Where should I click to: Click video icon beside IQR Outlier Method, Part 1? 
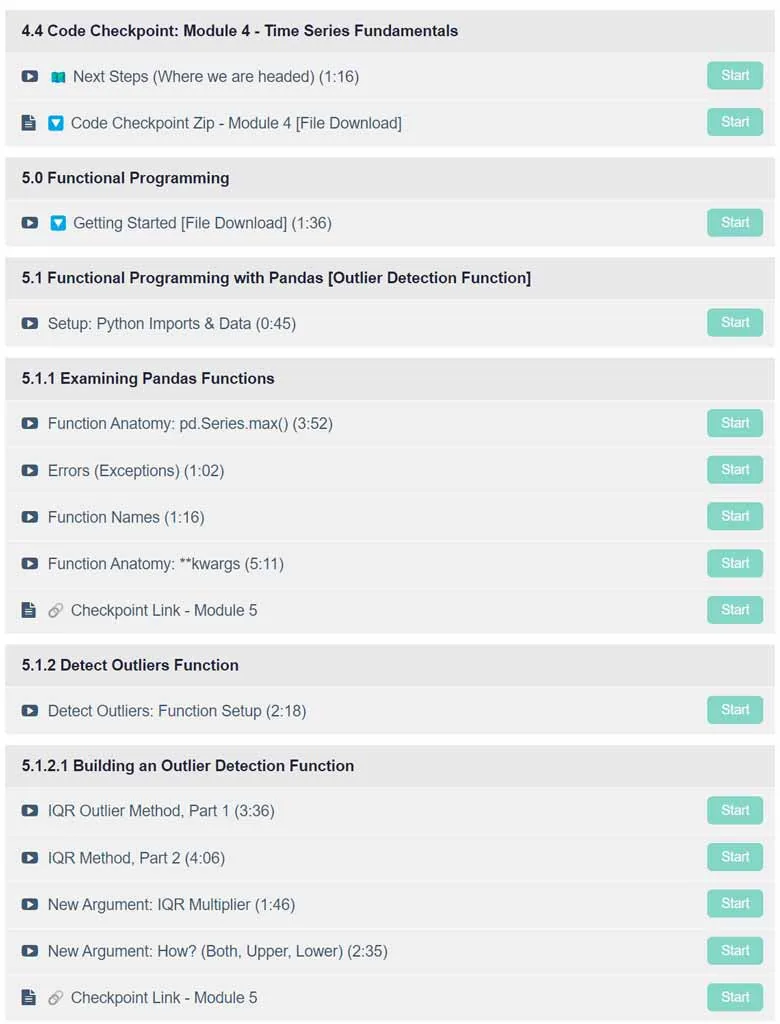click(x=29, y=811)
